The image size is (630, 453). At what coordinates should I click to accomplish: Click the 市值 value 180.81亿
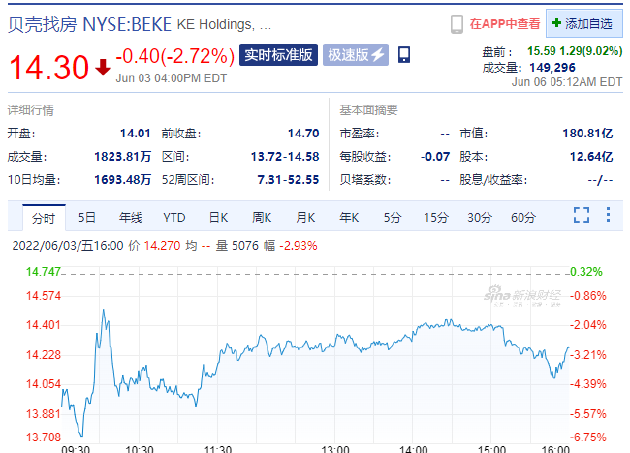click(588, 133)
